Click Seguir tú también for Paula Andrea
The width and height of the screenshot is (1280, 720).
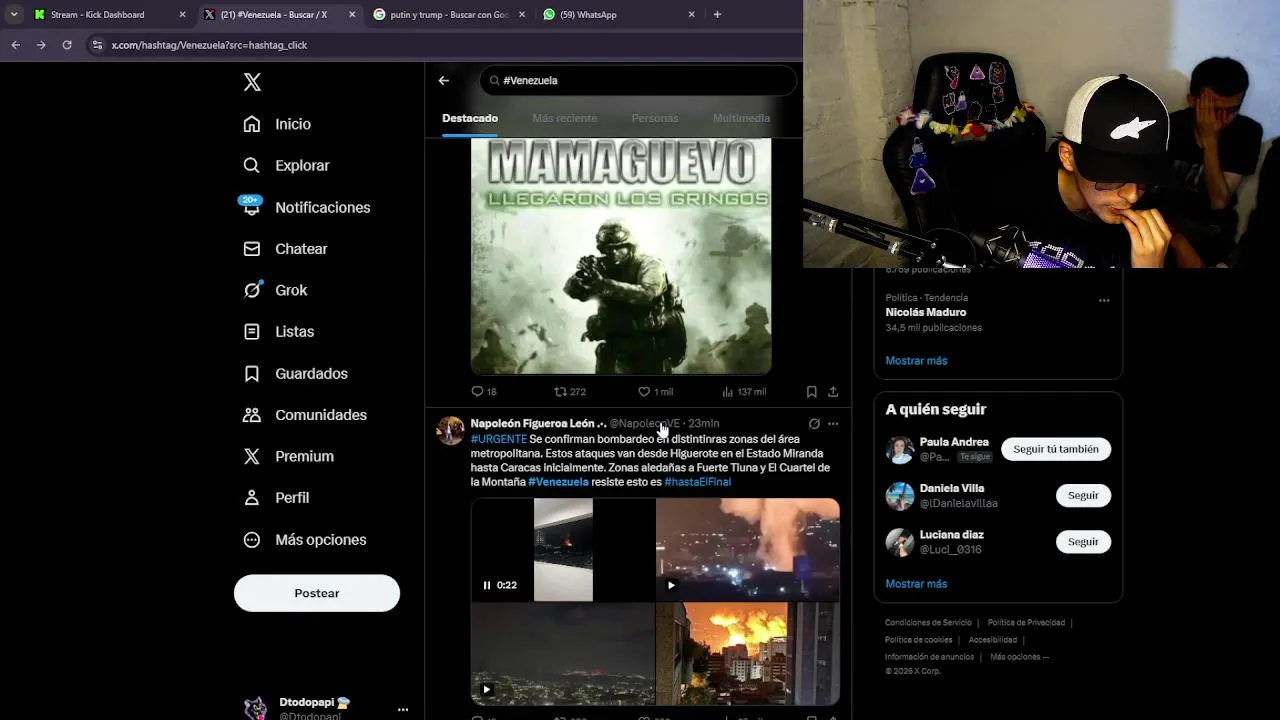tap(1055, 449)
